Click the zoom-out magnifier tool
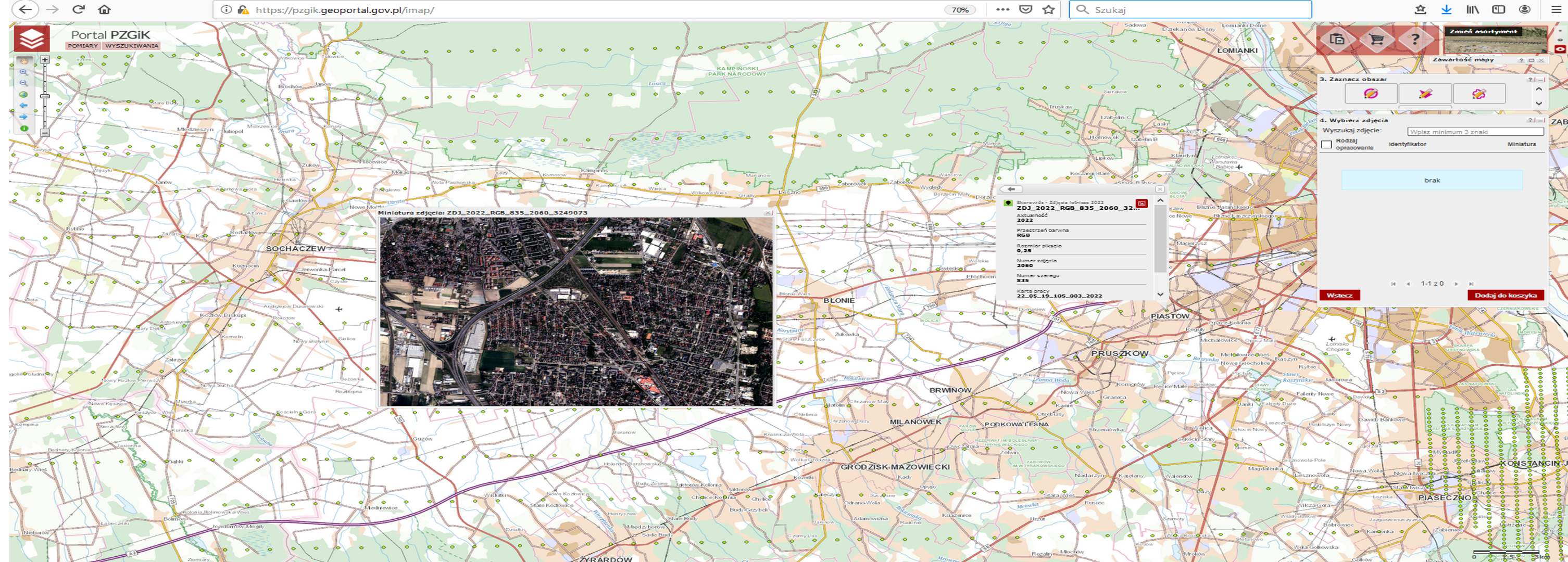The width and height of the screenshot is (1568, 562). [24, 83]
